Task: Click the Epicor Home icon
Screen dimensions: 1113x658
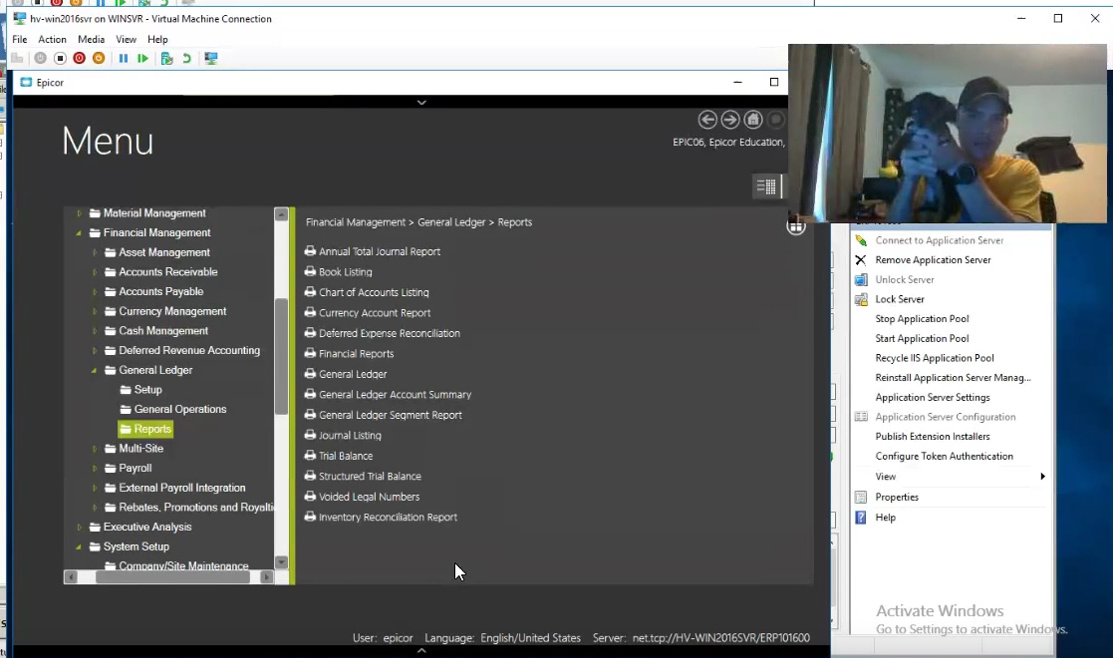Action: coord(753,120)
